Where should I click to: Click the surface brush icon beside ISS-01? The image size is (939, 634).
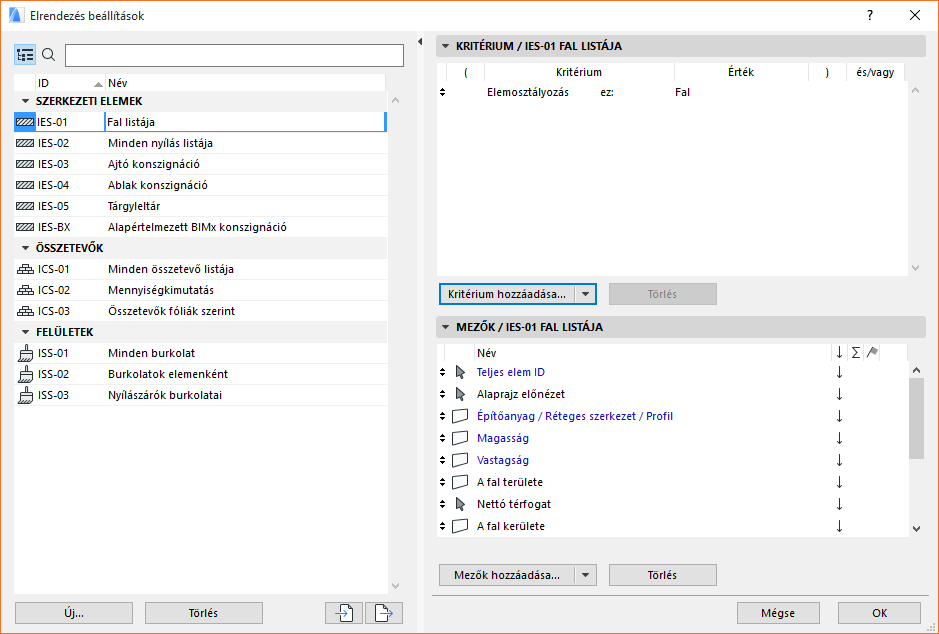point(25,353)
